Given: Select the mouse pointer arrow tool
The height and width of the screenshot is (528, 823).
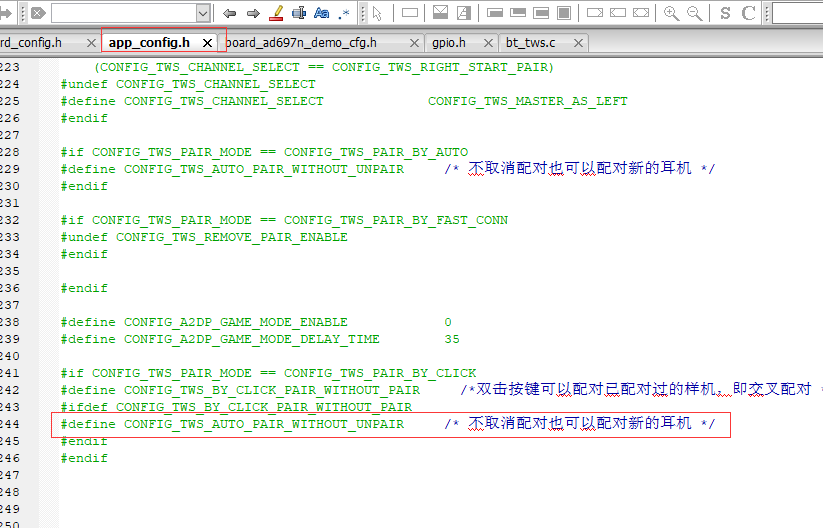Looking at the screenshot, I should click(377, 14).
